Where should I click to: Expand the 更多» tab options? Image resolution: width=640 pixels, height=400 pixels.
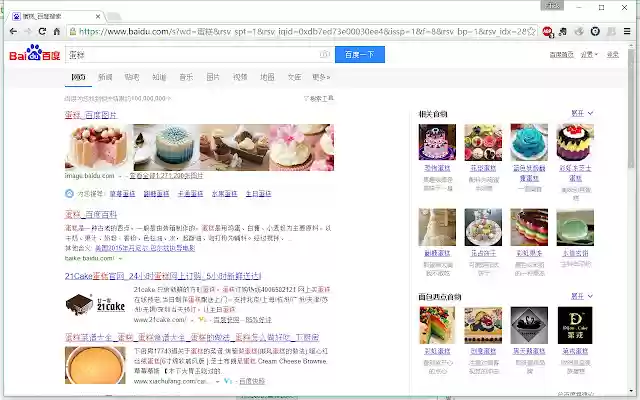321,77
